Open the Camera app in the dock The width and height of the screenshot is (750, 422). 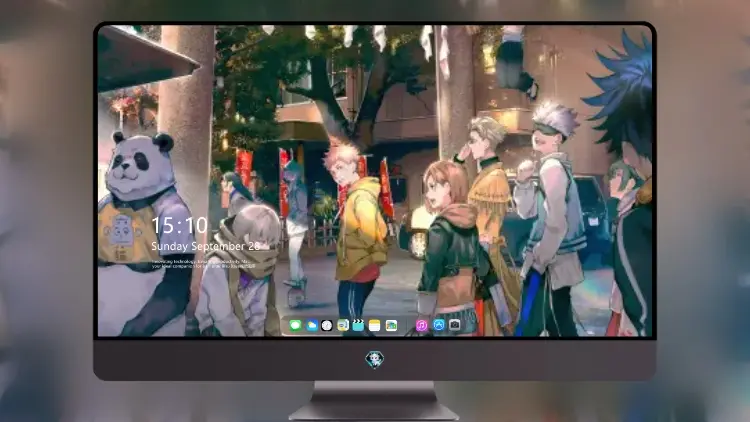click(454, 325)
